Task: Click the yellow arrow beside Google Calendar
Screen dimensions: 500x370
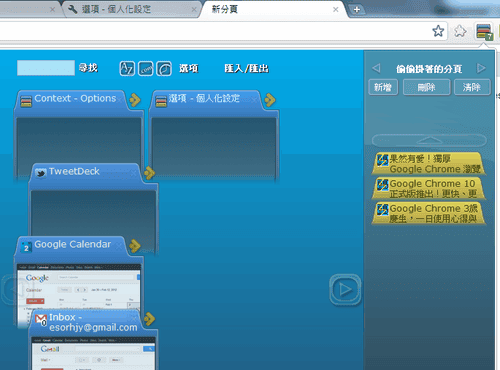Action: click(x=135, y=246)
